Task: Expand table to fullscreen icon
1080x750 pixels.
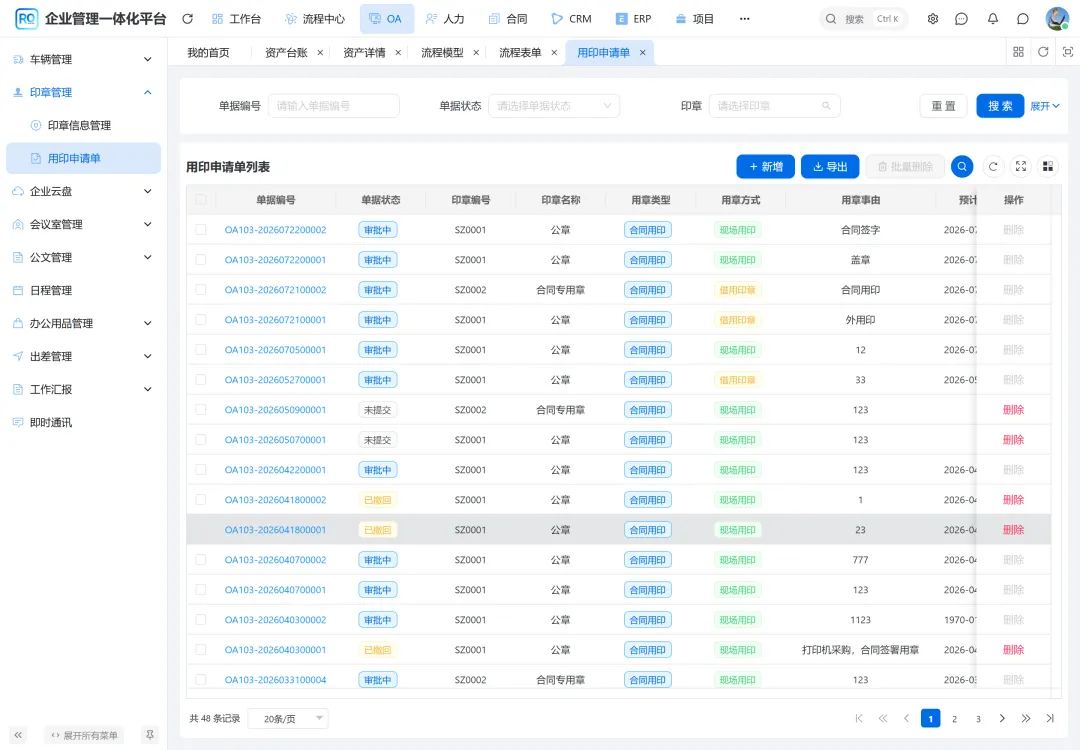Action: pyautogui.click(x=1021, y=166)
